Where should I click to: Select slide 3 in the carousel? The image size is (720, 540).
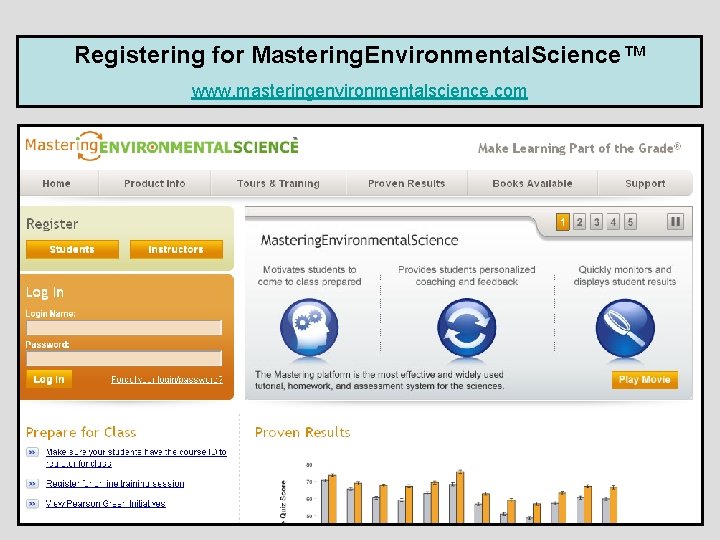tap(596, 222)
